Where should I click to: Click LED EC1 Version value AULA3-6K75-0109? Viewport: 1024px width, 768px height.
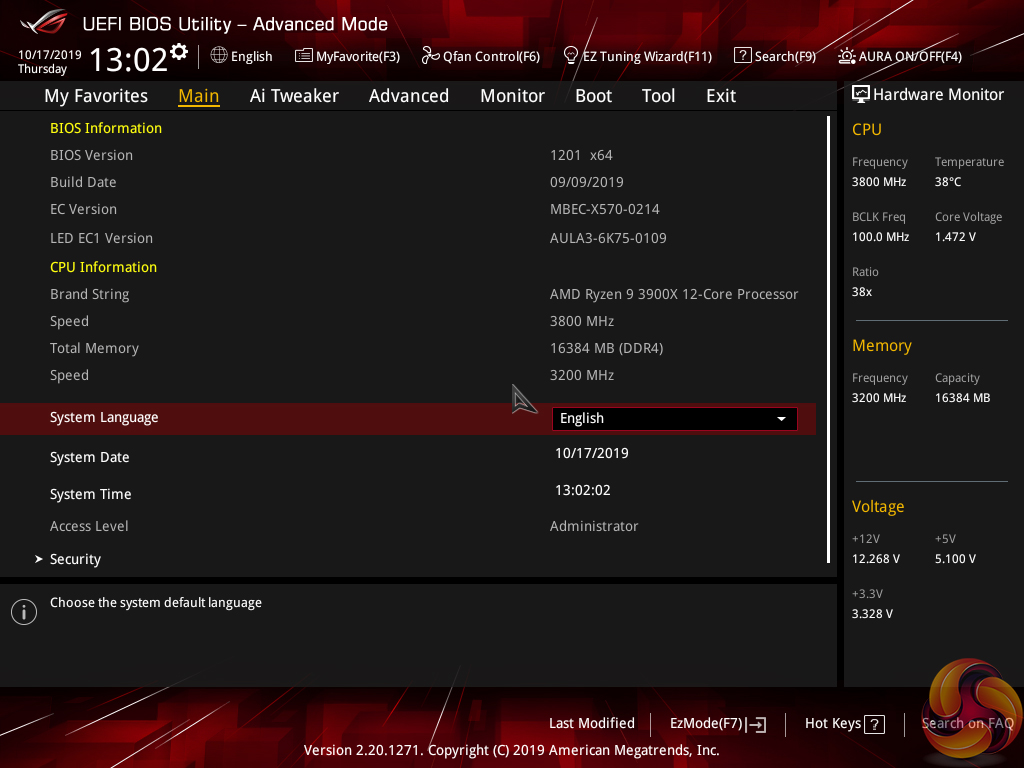coord(608,238)
